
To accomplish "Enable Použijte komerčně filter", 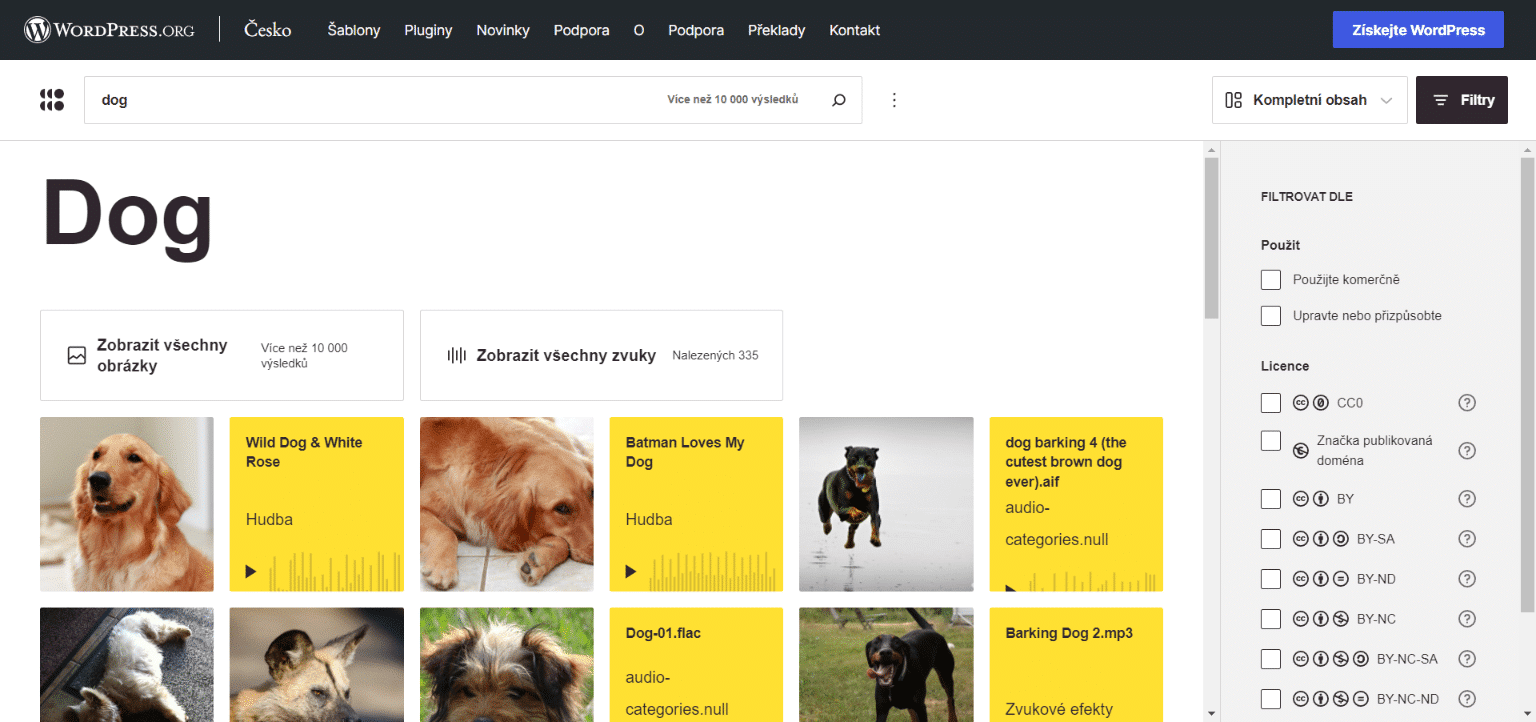I will click(1271, 280).
